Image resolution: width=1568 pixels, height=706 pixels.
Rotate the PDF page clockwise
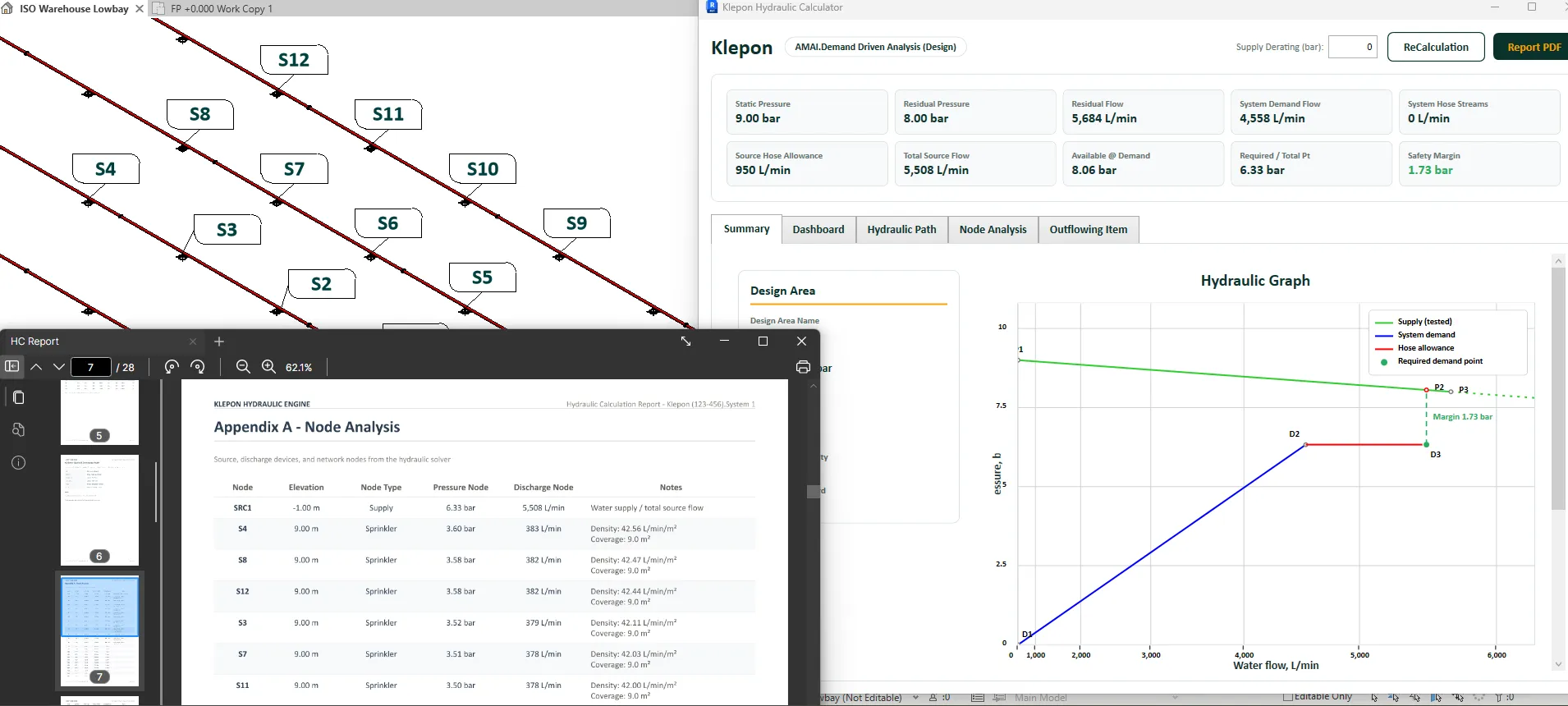[198, 367]
